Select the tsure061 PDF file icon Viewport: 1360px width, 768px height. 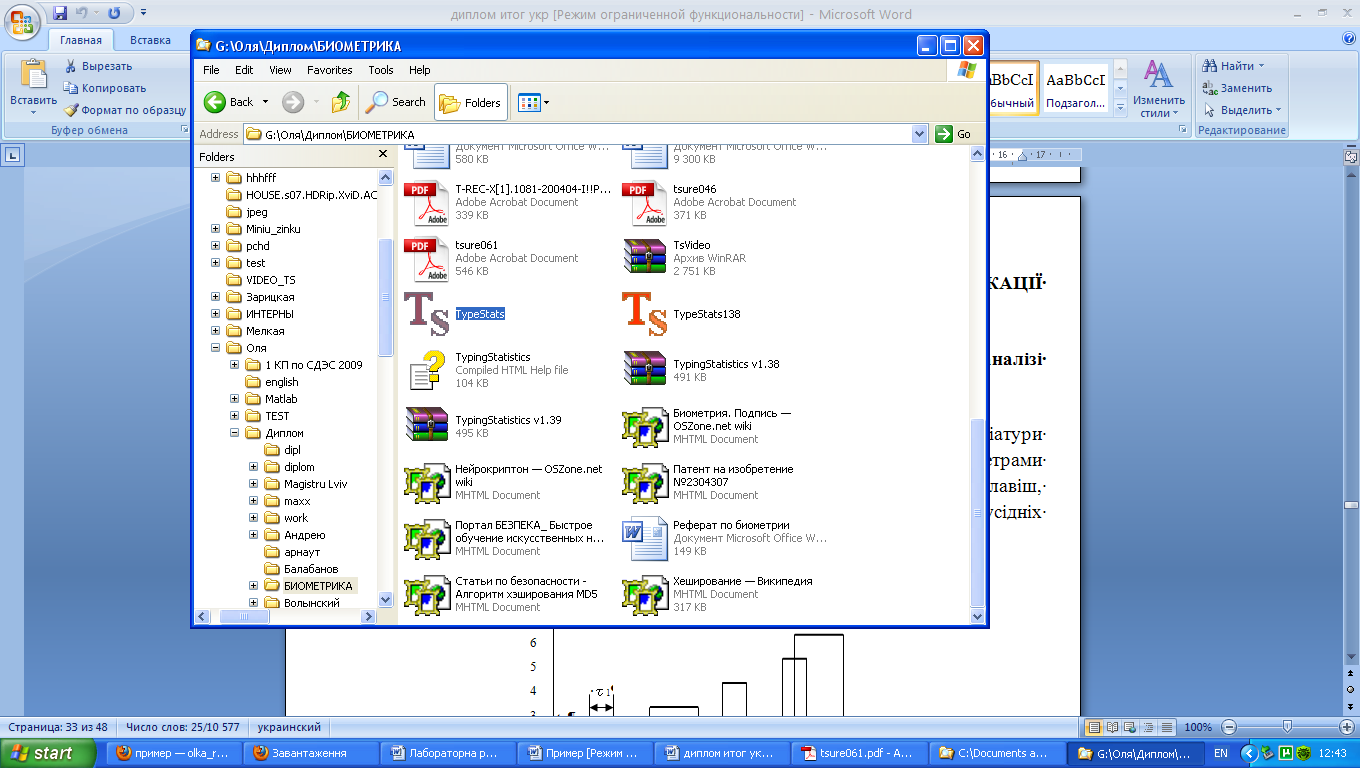(427, 259)
